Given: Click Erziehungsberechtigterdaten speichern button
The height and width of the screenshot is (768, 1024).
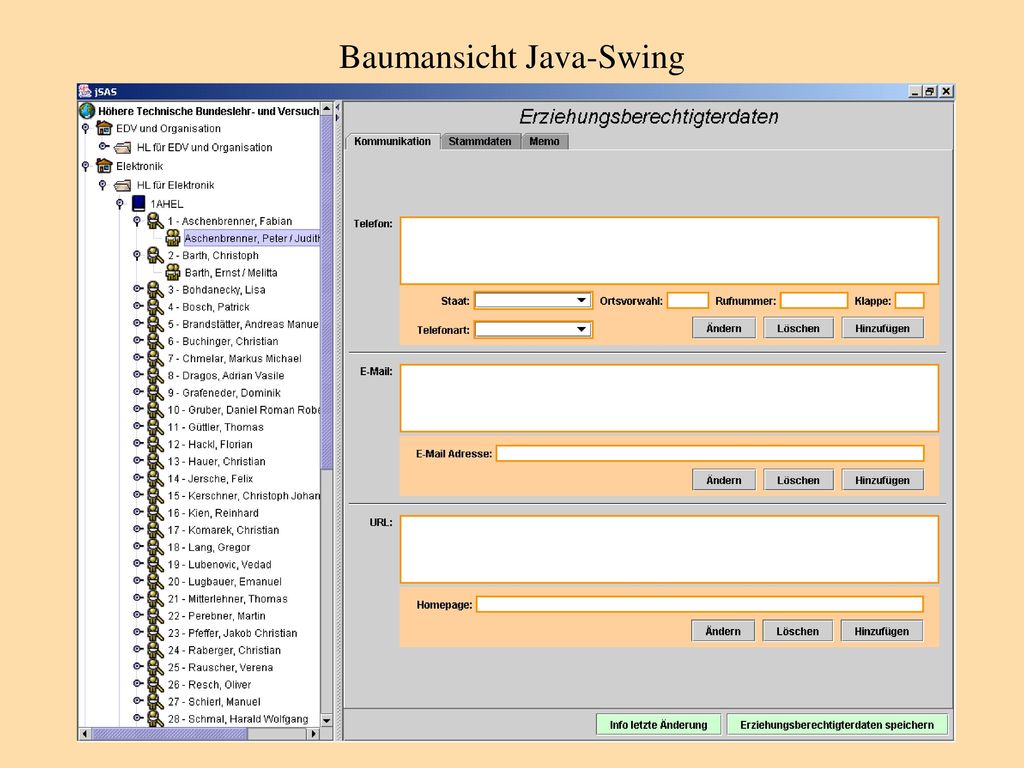Looking at the screenshot, I should (x=837, y=724).
